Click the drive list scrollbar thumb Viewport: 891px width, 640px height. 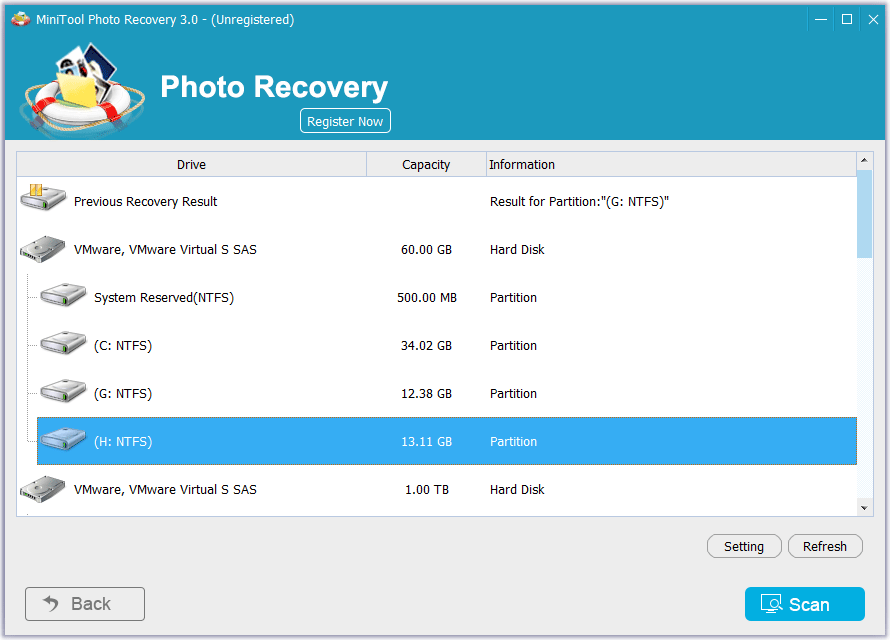click(x=864, y=214)
